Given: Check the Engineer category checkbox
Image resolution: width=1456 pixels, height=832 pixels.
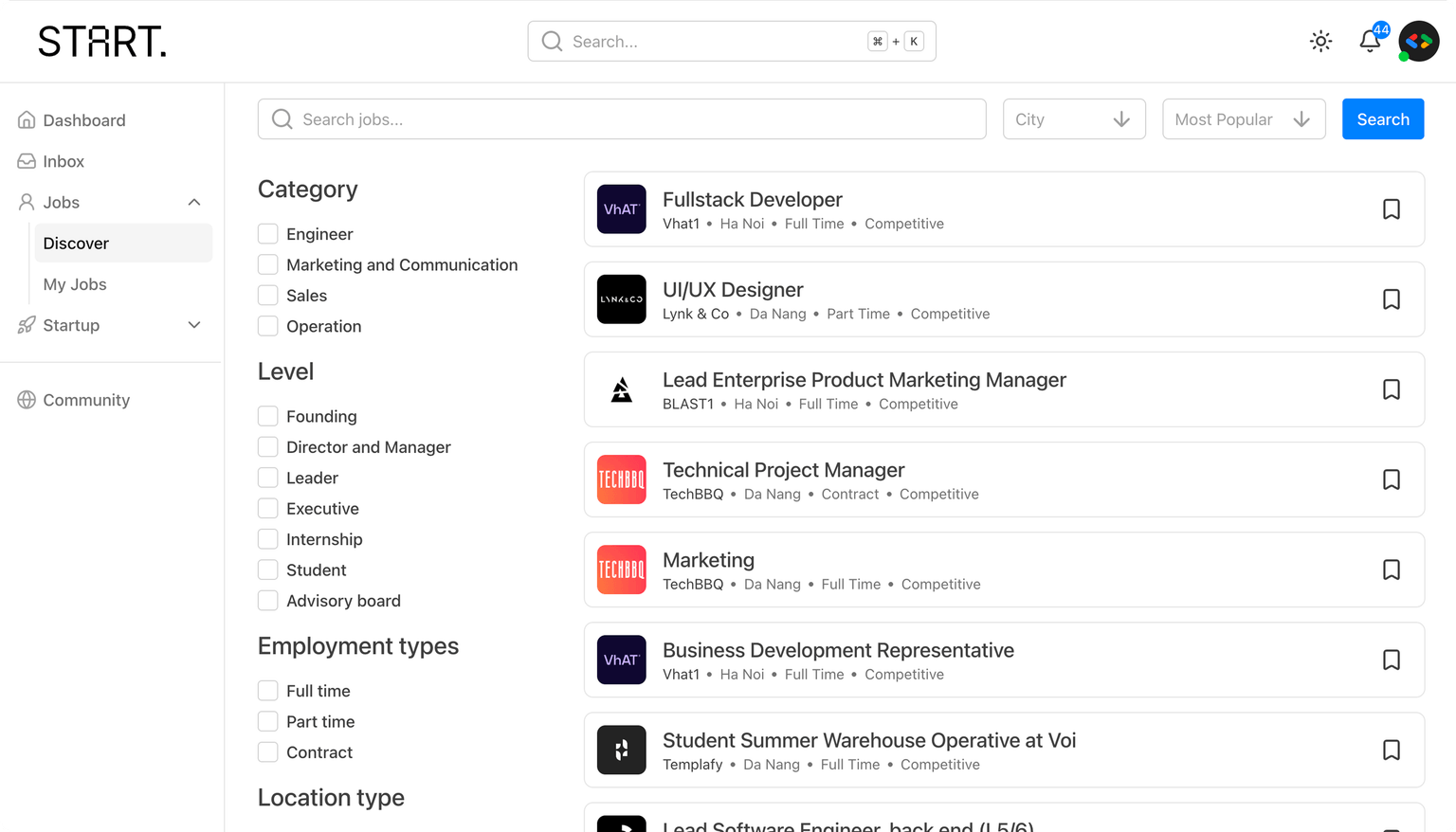Looking at the screenshot, I should (268, 234).
